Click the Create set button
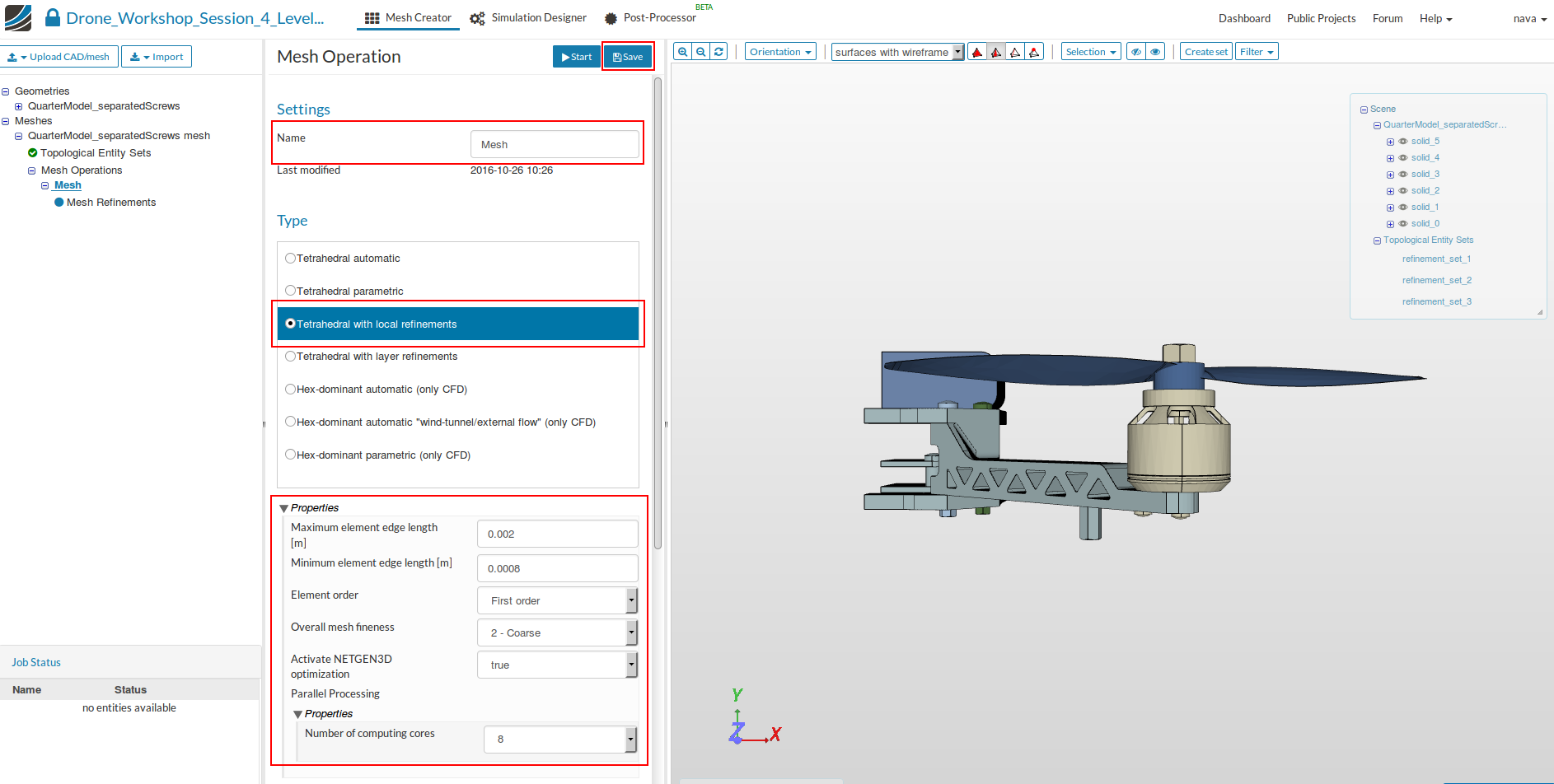1554x784 pixels. (1205, 52)
